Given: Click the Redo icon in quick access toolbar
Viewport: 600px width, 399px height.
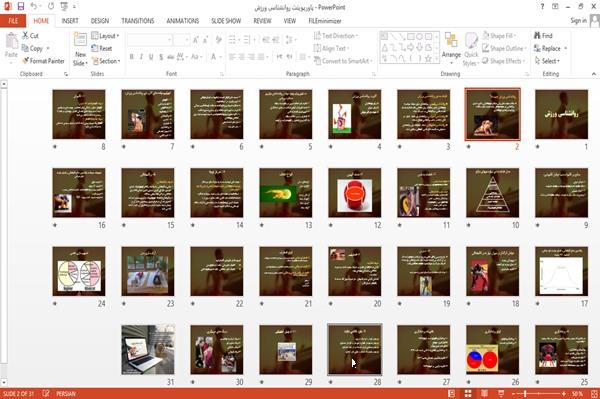Looking at the screenshot, I should (x=51, y=6).
